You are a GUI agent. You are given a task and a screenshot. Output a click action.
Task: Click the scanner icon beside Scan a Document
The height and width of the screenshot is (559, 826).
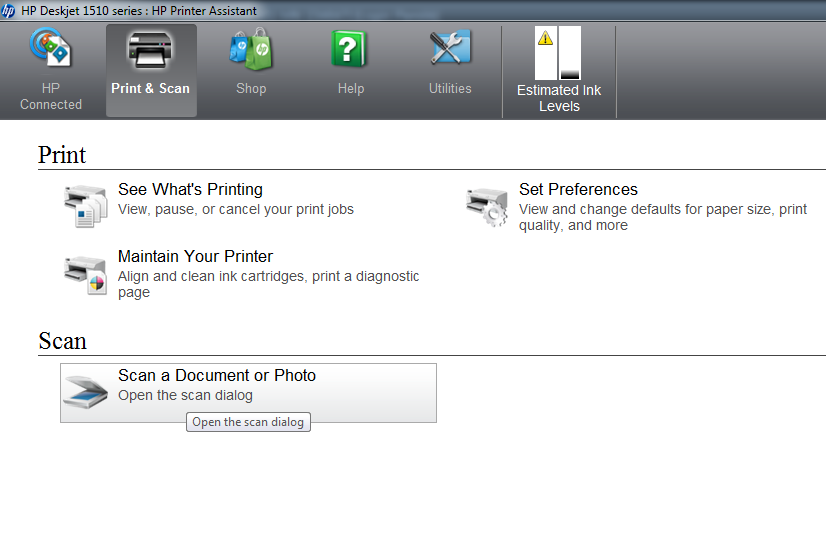coord(85,393)
